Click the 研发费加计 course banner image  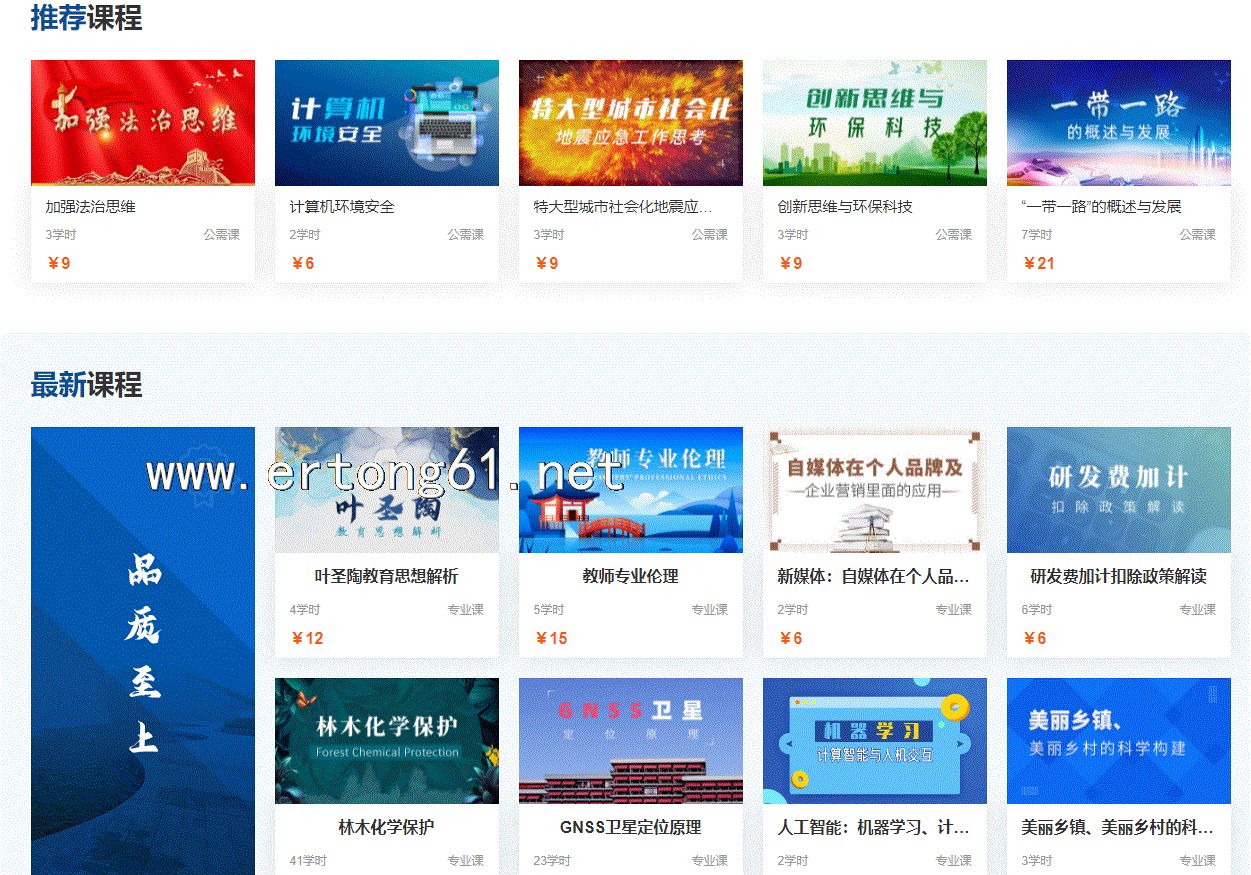[1118, 490]
